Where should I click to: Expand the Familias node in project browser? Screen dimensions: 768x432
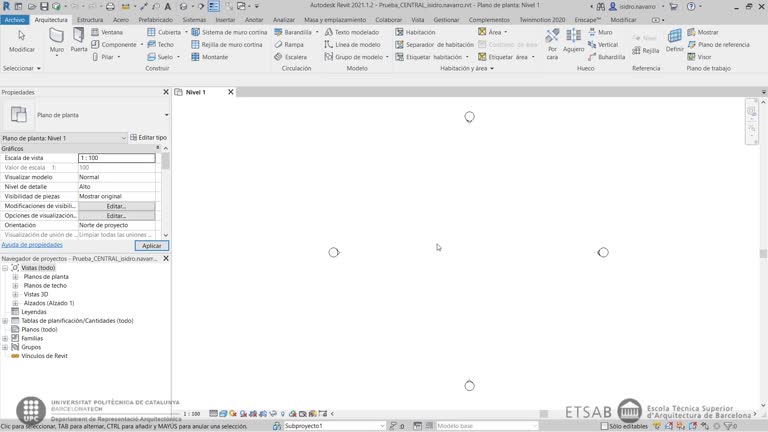point(5,338)
